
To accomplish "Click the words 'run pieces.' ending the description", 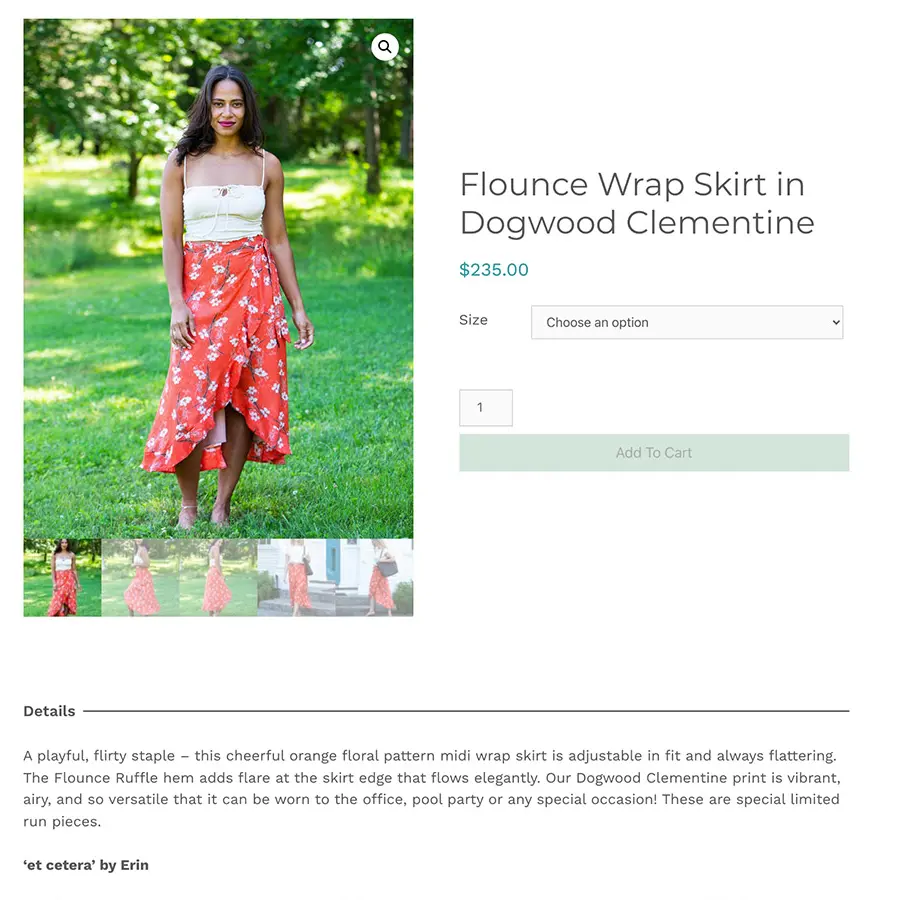I will pos(62,821).
